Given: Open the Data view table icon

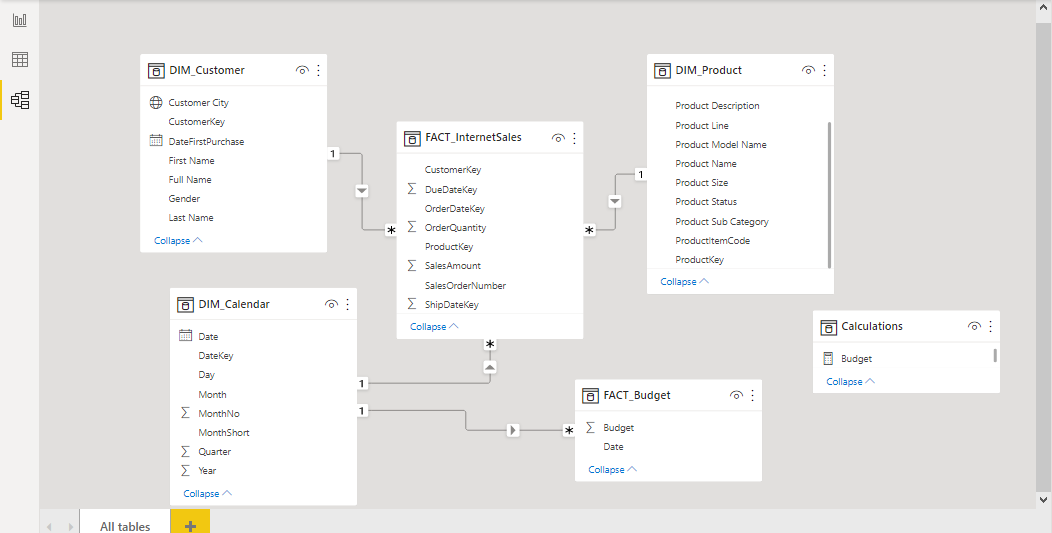Looking at the screenshot, I should click(20, 60).
